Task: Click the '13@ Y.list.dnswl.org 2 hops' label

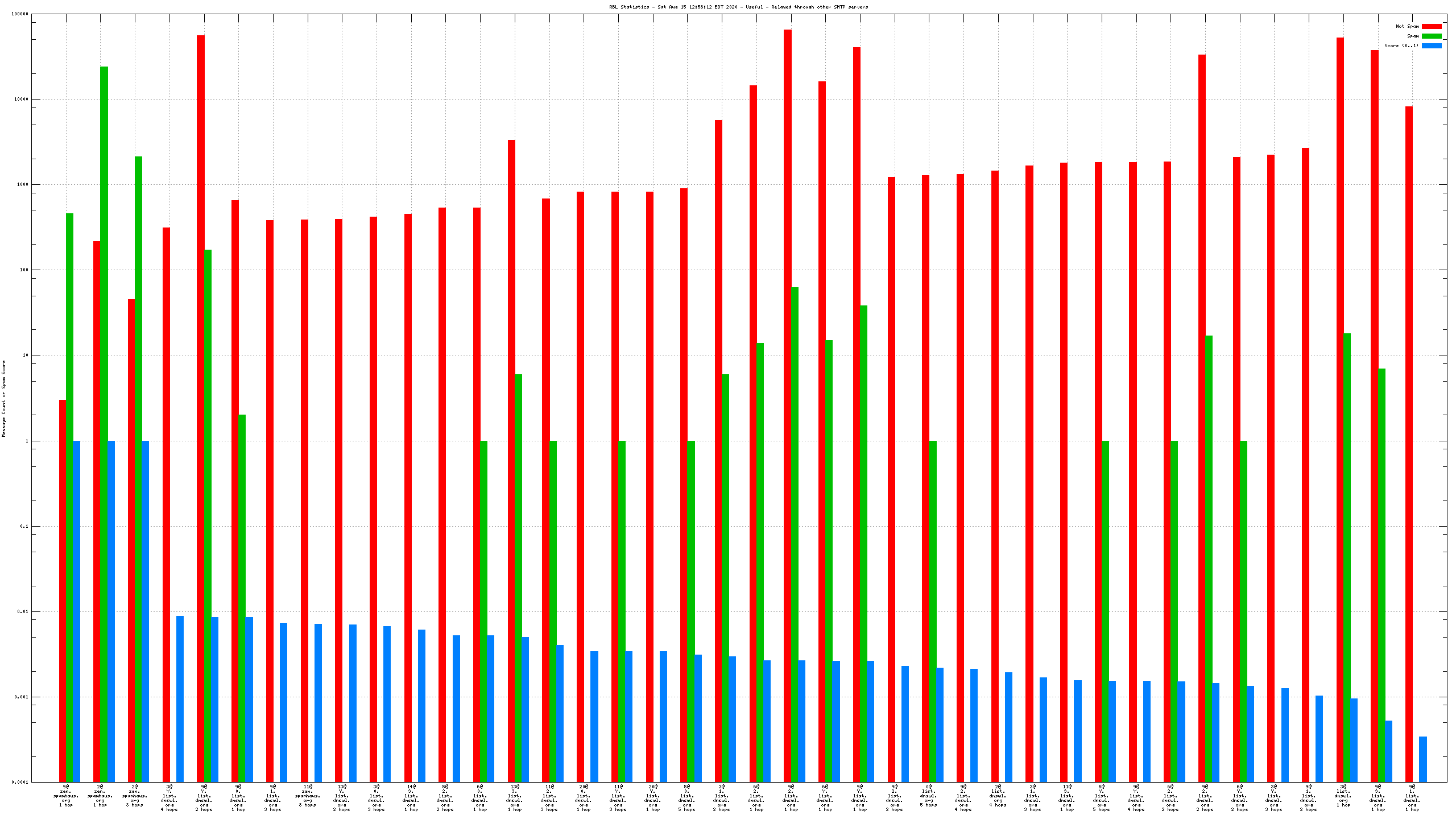Action: click(342, 798)
